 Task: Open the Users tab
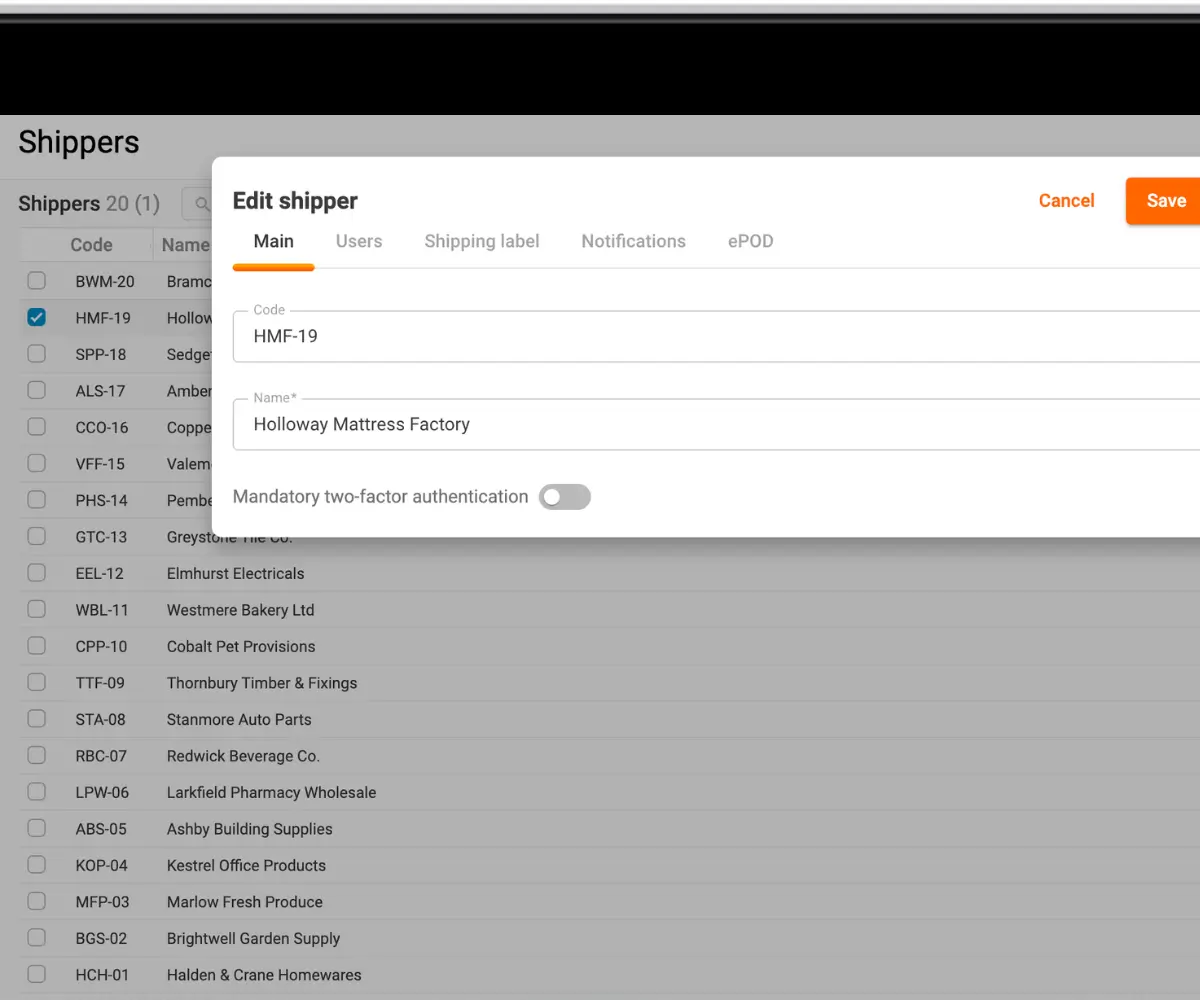tap(359, 241)
